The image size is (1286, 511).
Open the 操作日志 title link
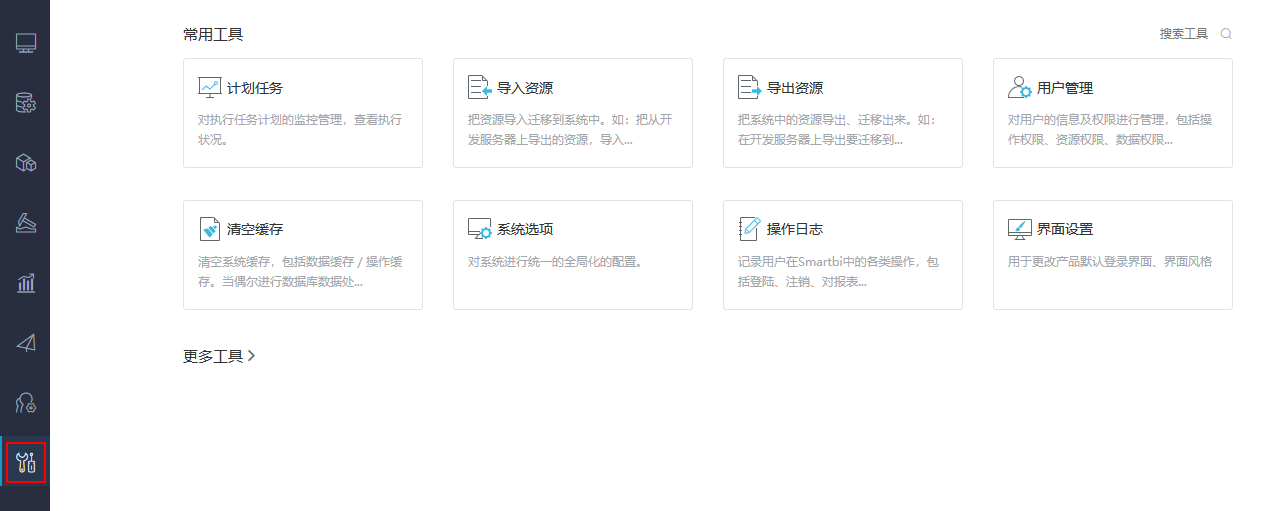tap(795, 230)
